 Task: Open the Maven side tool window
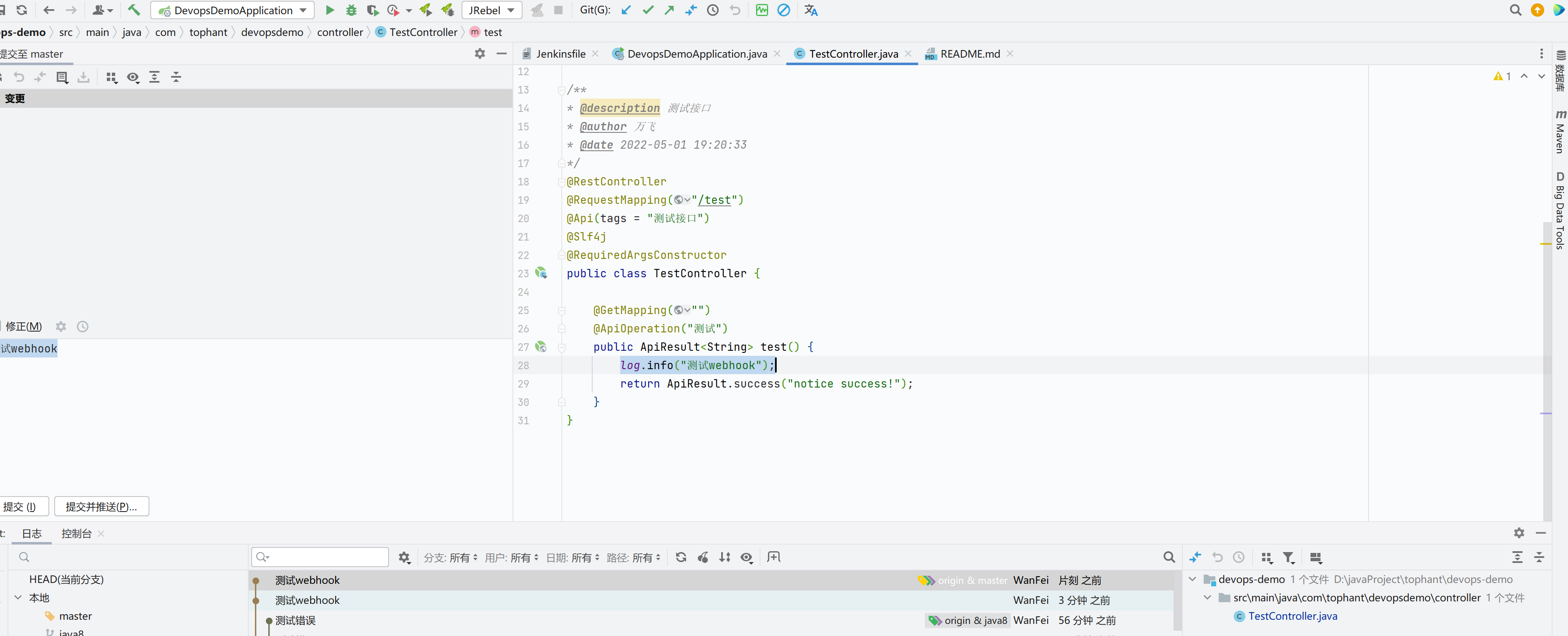click(x=1560, y=131)
